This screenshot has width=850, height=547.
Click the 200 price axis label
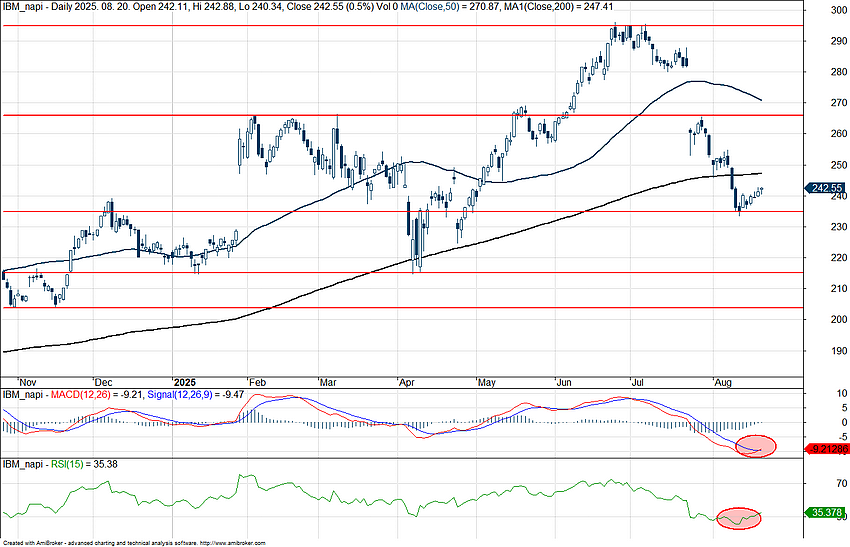point(839,319)
